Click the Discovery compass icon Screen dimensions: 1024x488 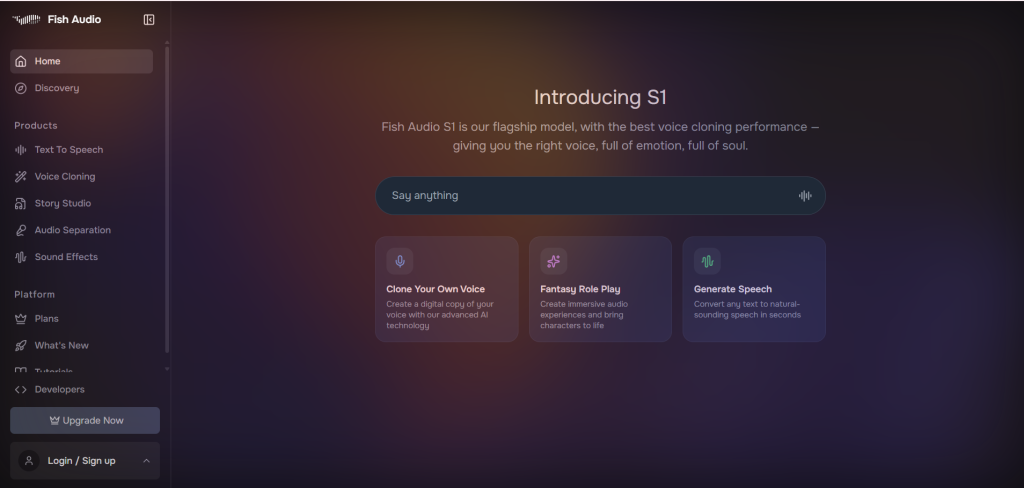point(21,88)
